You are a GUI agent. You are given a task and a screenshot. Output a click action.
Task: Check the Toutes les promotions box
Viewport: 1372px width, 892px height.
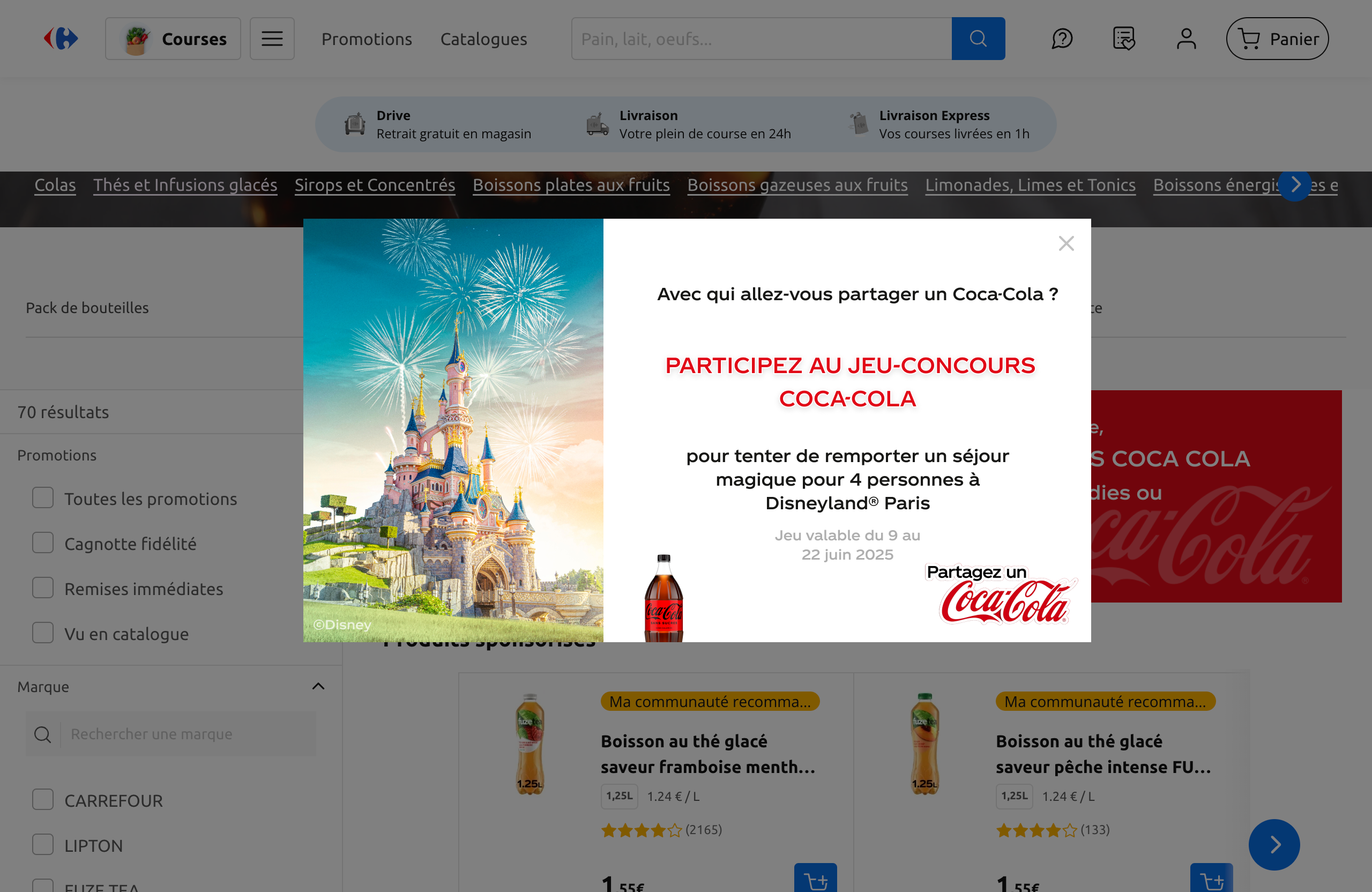pyautogui.click(x=43, y=498)
